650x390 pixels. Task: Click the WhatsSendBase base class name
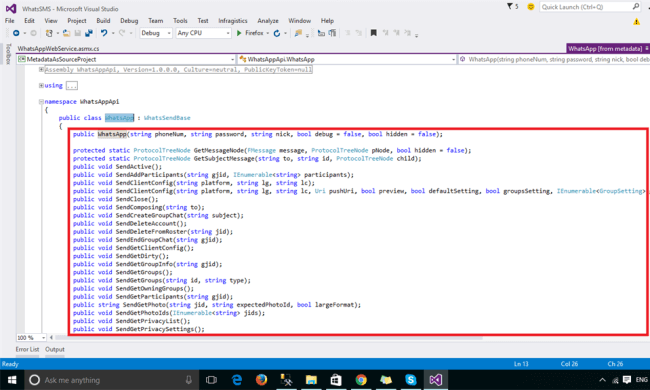(x=167, y=118)
